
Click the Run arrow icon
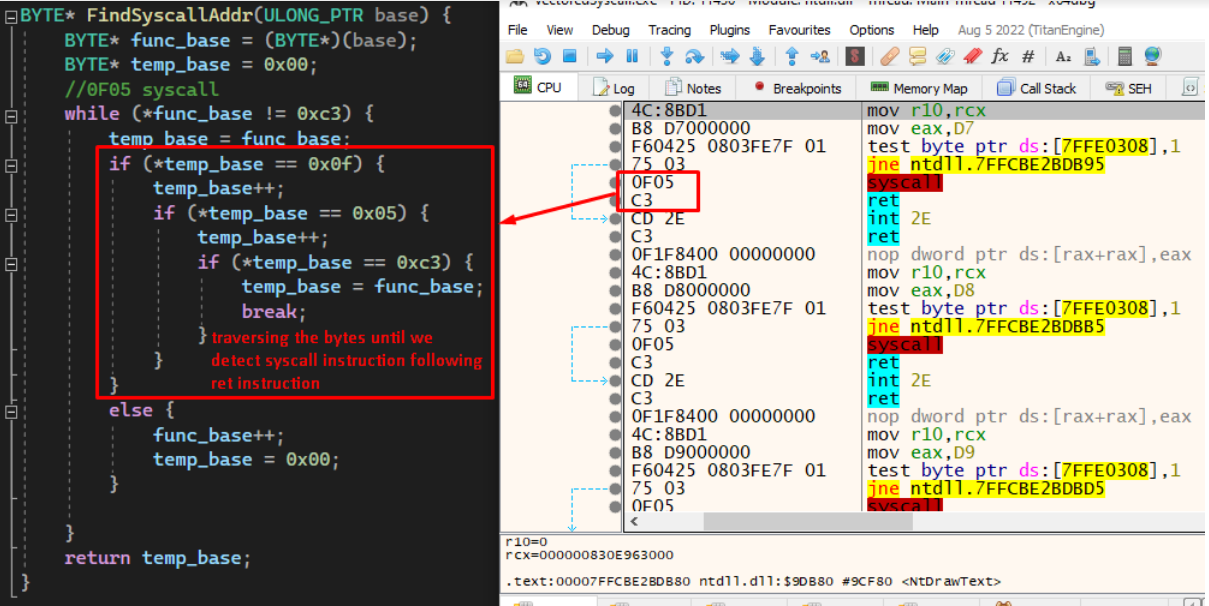[x=605, y=56]
